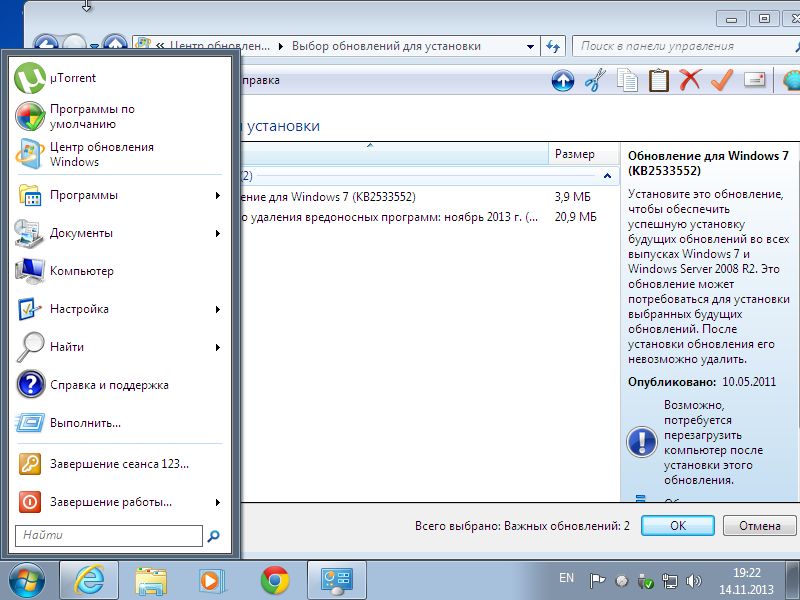Viewport: 800px width, 600px height.
Task: Click OK to install the selected updates
Action: [678, 525]
